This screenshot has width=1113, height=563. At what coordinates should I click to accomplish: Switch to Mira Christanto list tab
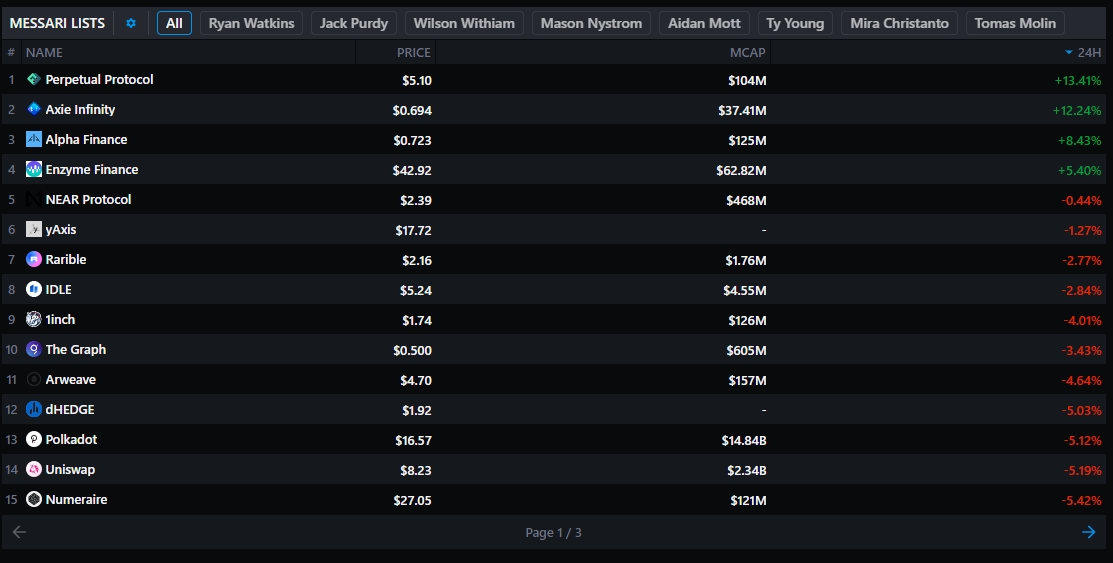899,23
